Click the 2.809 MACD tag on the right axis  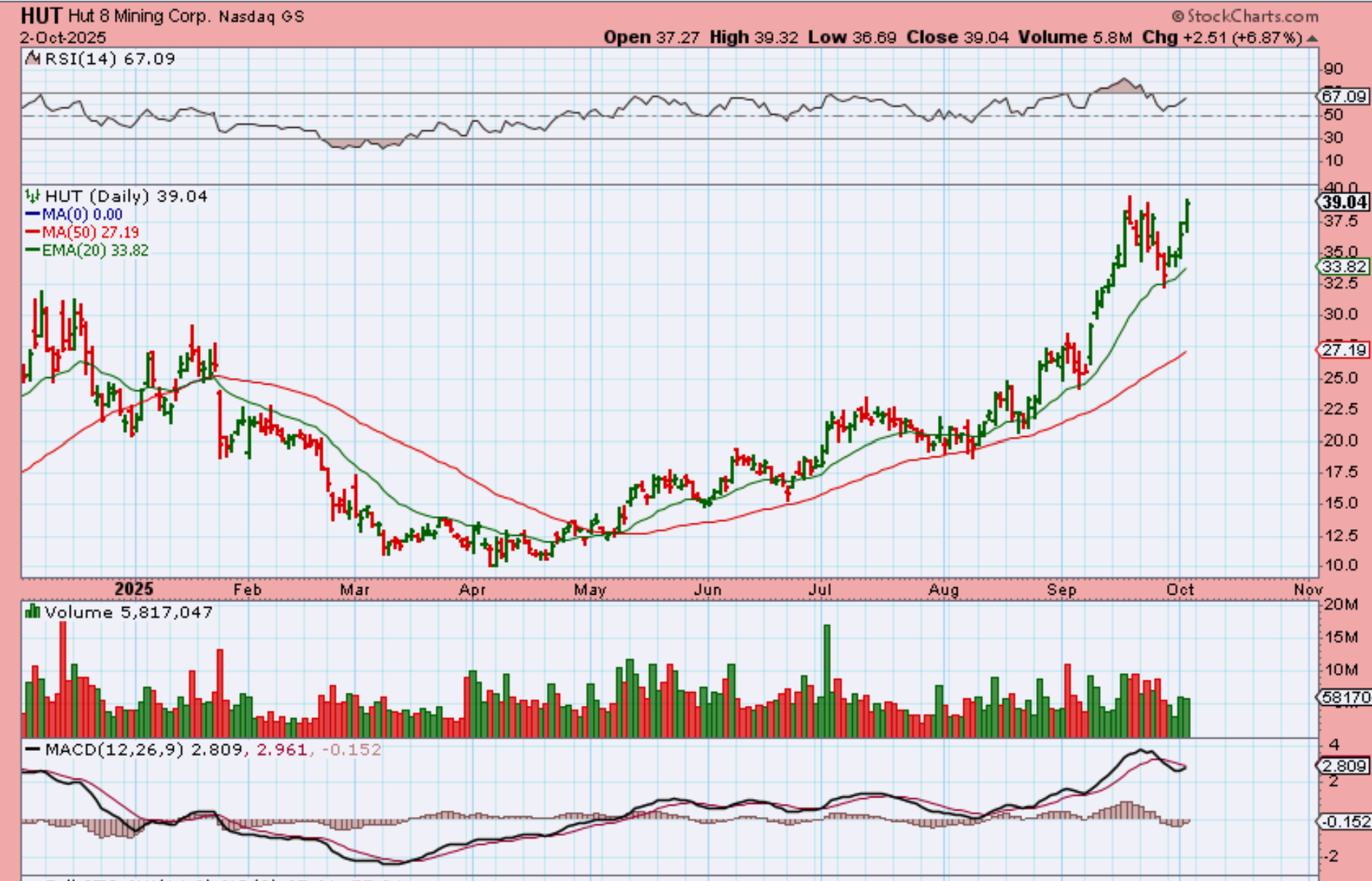1344,765
